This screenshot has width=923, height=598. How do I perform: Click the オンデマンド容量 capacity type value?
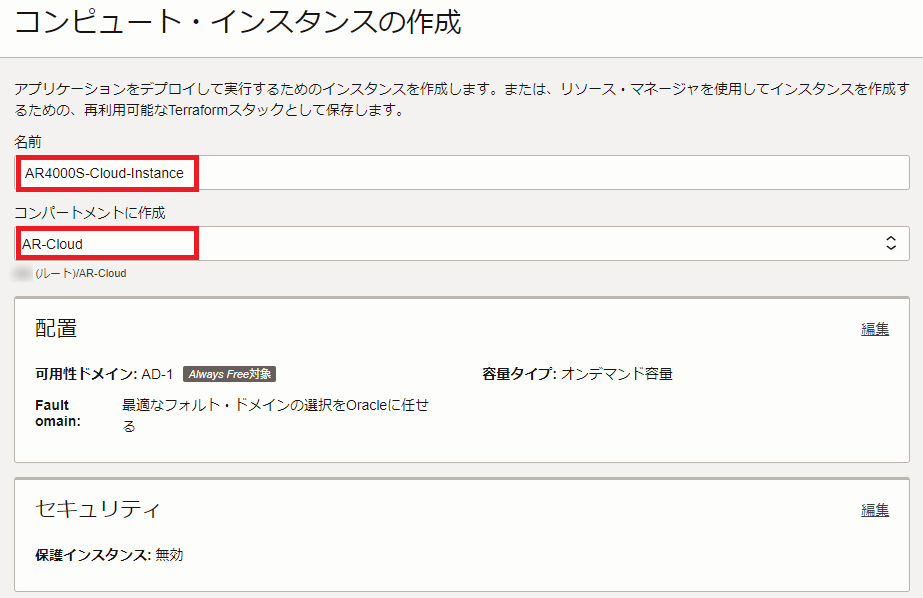click(616, 374)
